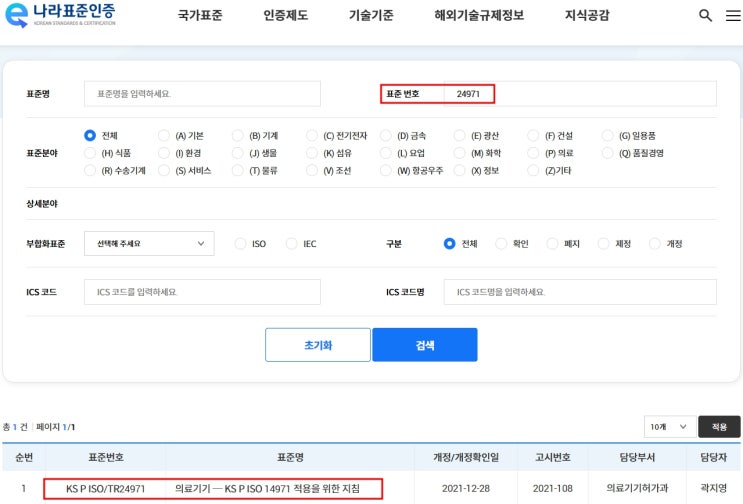Focus the ICS 코드 input field

[202, 292]
